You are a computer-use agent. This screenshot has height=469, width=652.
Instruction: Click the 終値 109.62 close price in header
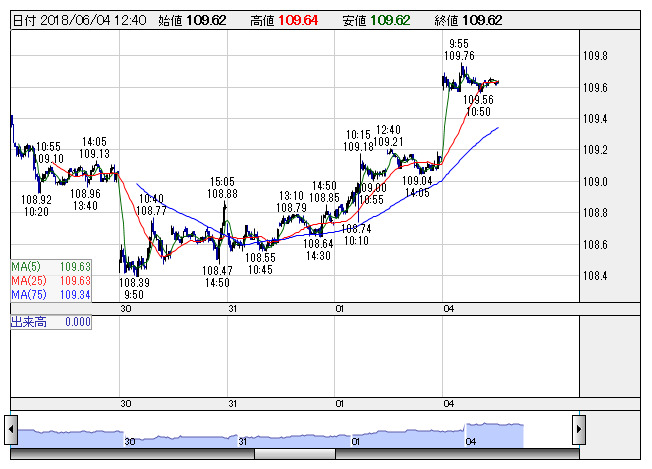468,20
